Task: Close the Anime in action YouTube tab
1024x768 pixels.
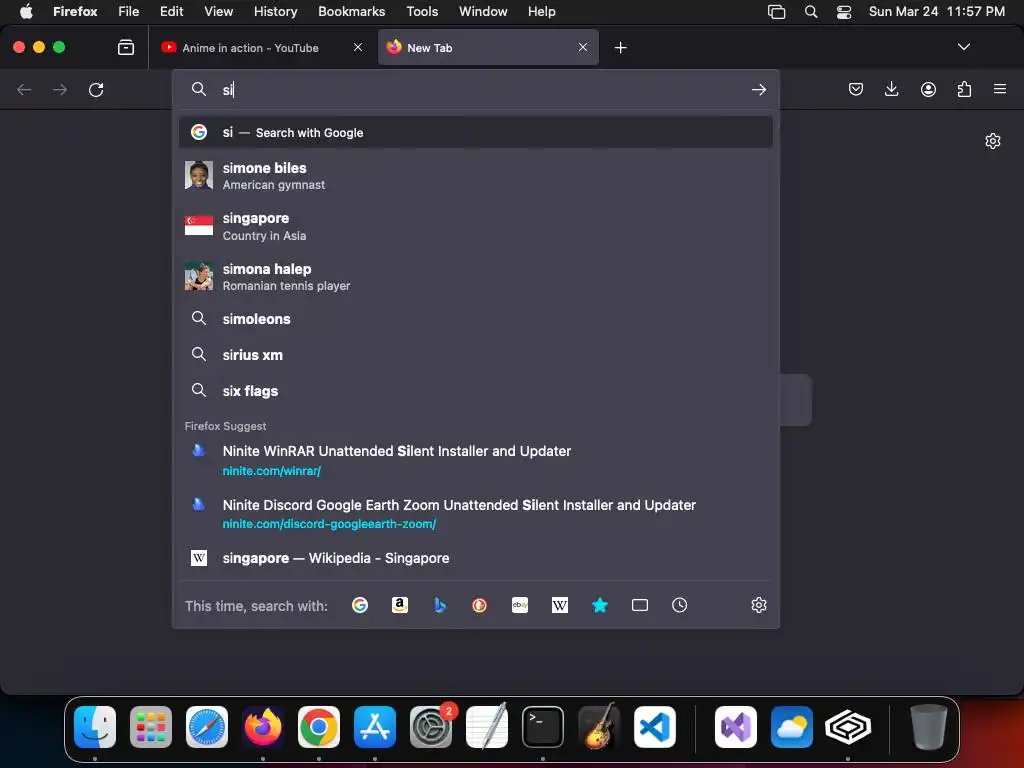Action: pyautogui.click(x=358, y=47)
